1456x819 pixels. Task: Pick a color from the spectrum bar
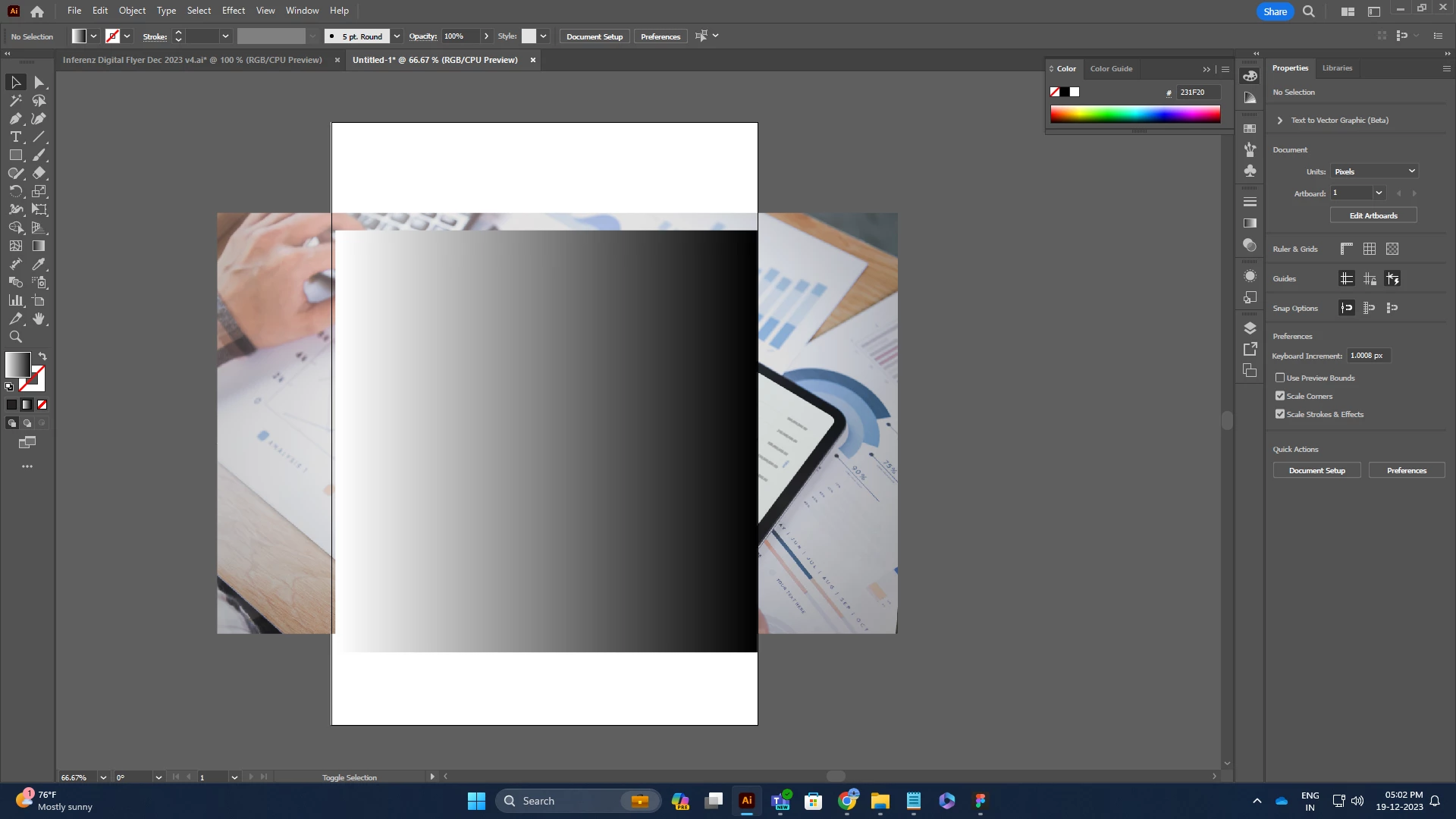pyautogui.click(x=1134, y=114)
